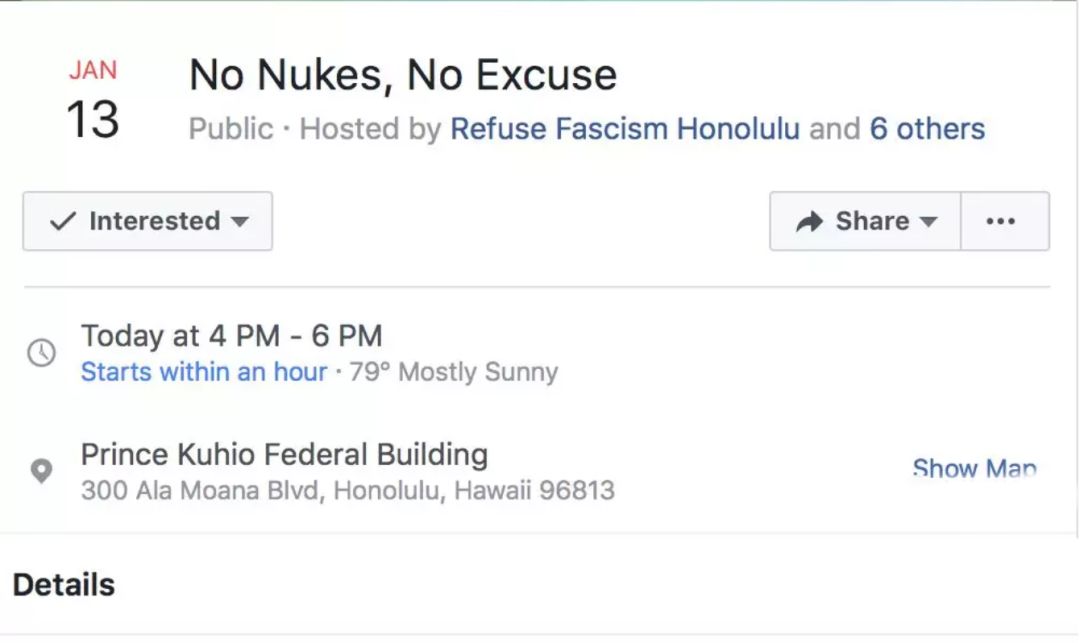Click the Share button label
This screenshot has width=1080, height=643.
point(872,221)
